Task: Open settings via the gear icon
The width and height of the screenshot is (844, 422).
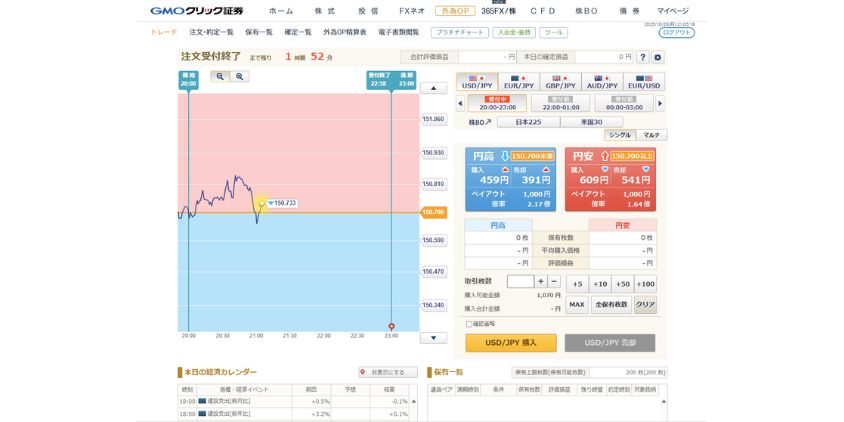Action: click(x=658, y=57)
